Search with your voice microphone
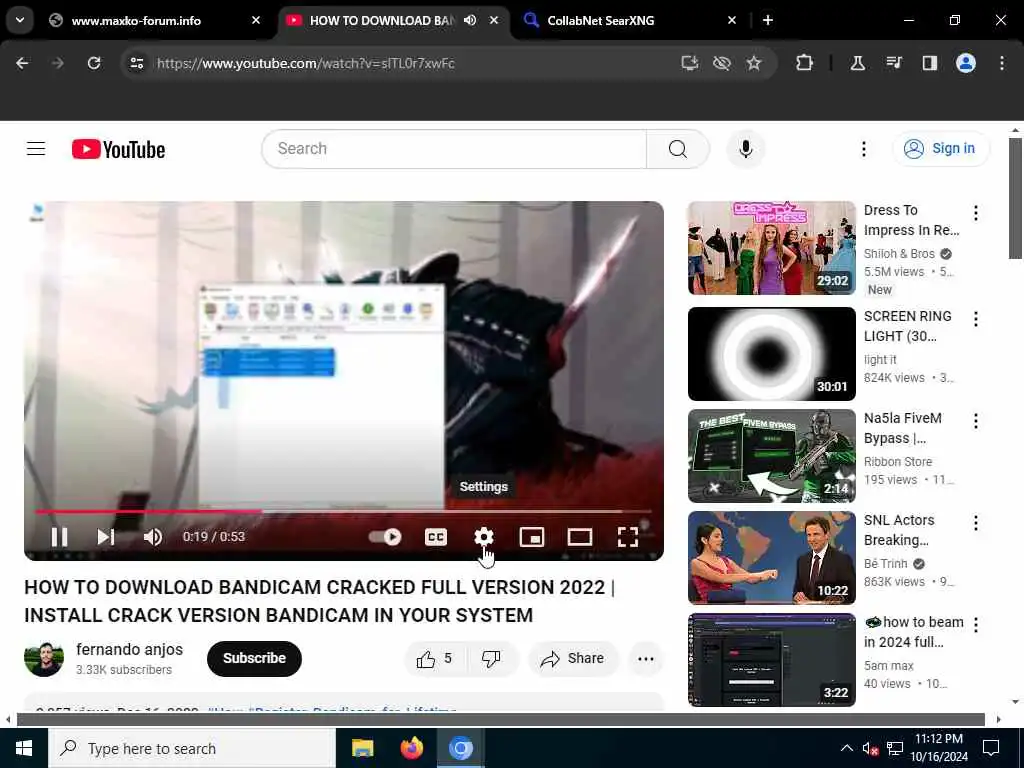 pyautogui.click(x=746, y=149)
